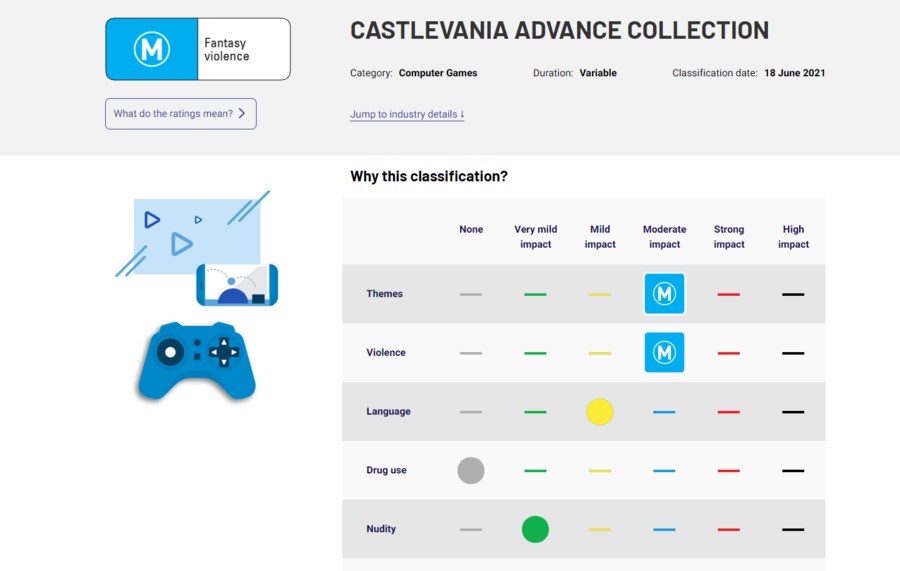900x571 pixels.
Task: Click the black High impact dash in Violence row
Action: point(793,354)
